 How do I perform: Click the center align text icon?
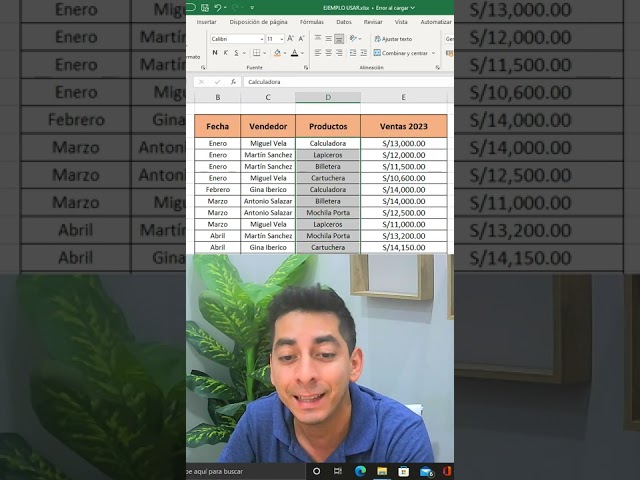329,53
